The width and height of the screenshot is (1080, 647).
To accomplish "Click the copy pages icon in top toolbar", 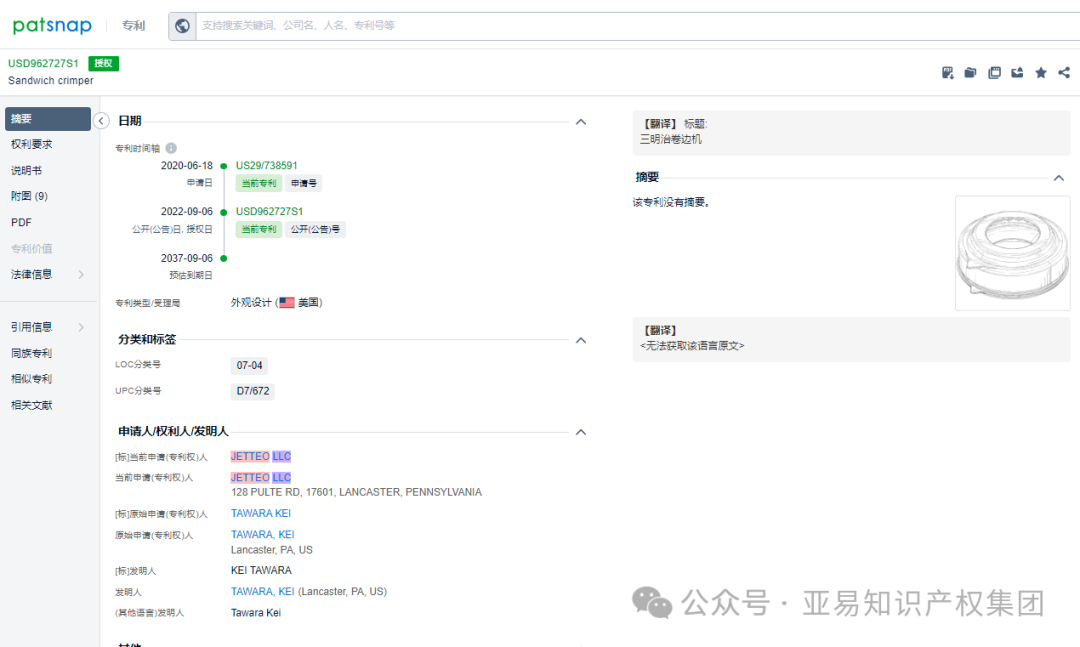I will [994, 72].
